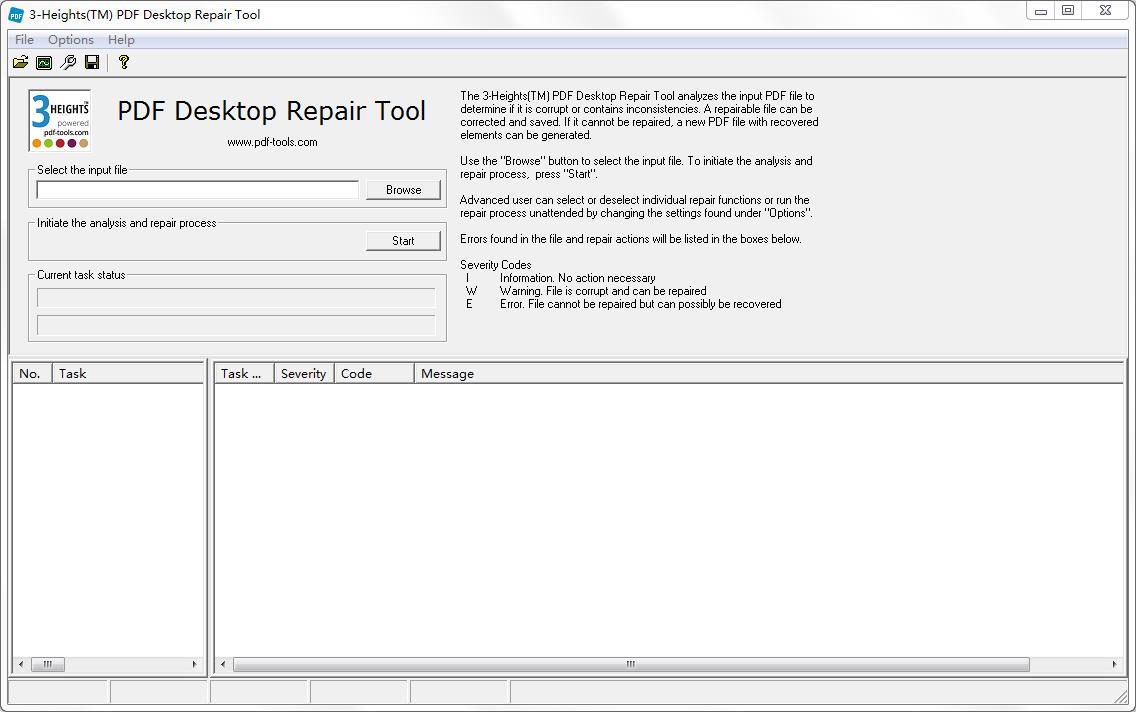Click the Task column header in the left list

coord(128,374)
